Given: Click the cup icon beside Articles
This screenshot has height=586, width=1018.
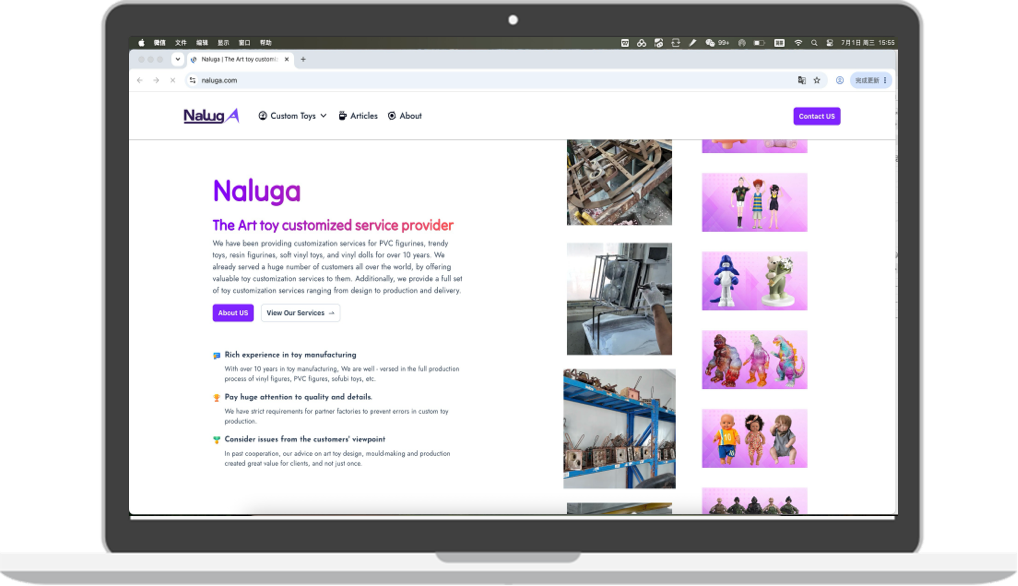Looking at the screenshot, I should tap(342, 116).
